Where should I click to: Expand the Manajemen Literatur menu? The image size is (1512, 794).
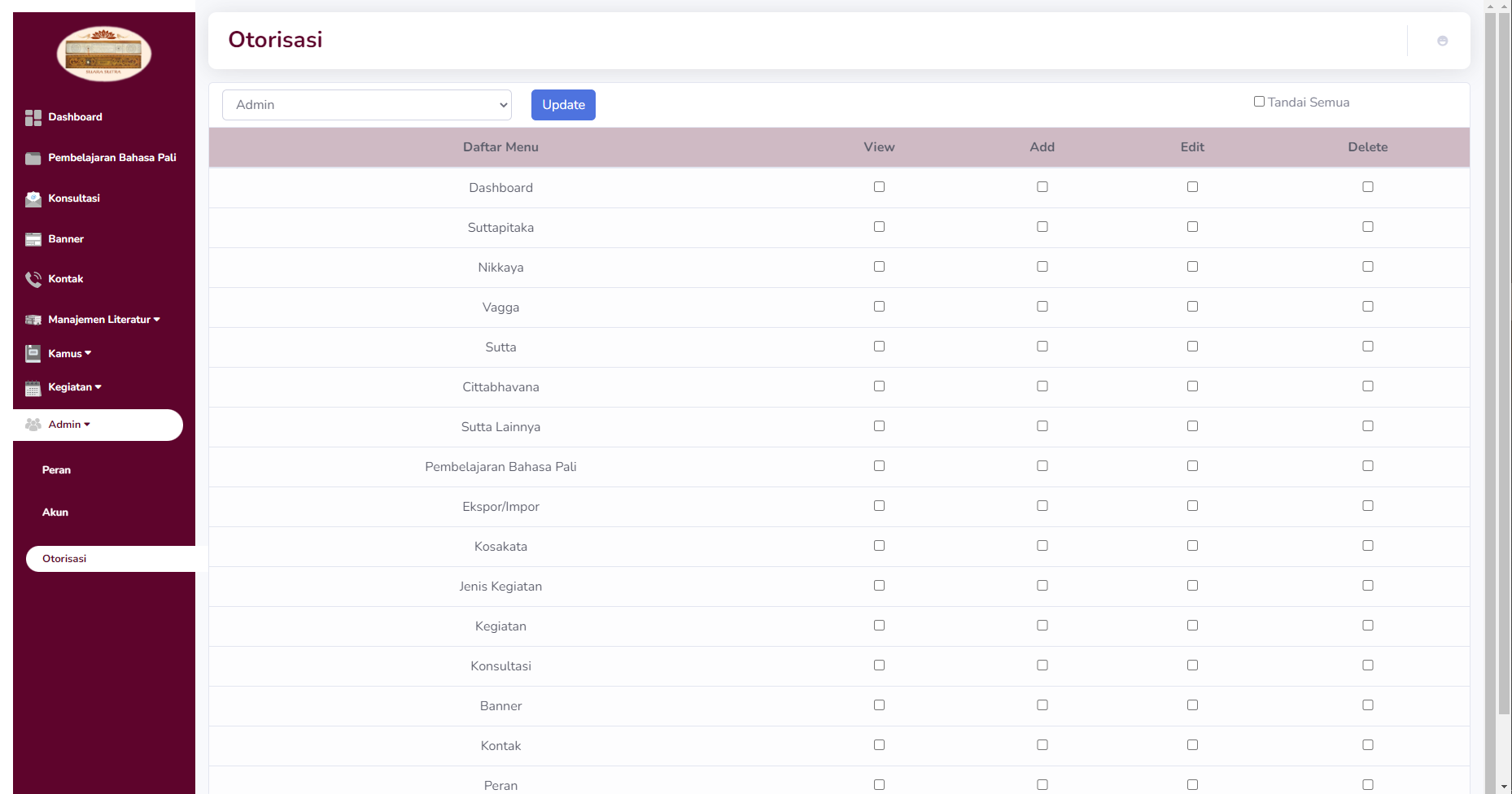[x=103, y=320]
